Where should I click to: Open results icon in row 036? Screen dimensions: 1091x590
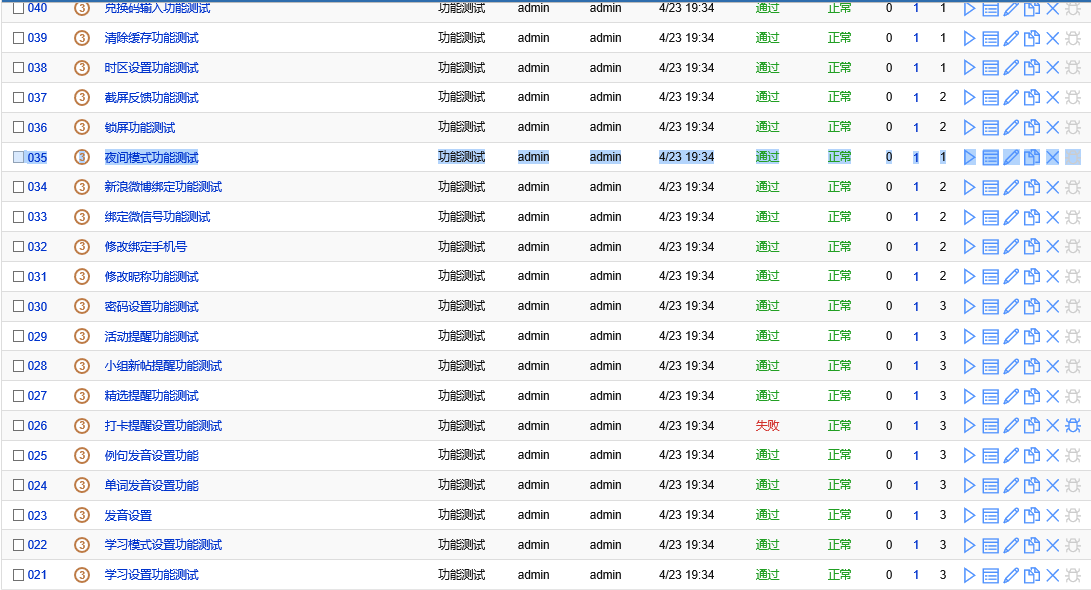(x=990, y=128)
